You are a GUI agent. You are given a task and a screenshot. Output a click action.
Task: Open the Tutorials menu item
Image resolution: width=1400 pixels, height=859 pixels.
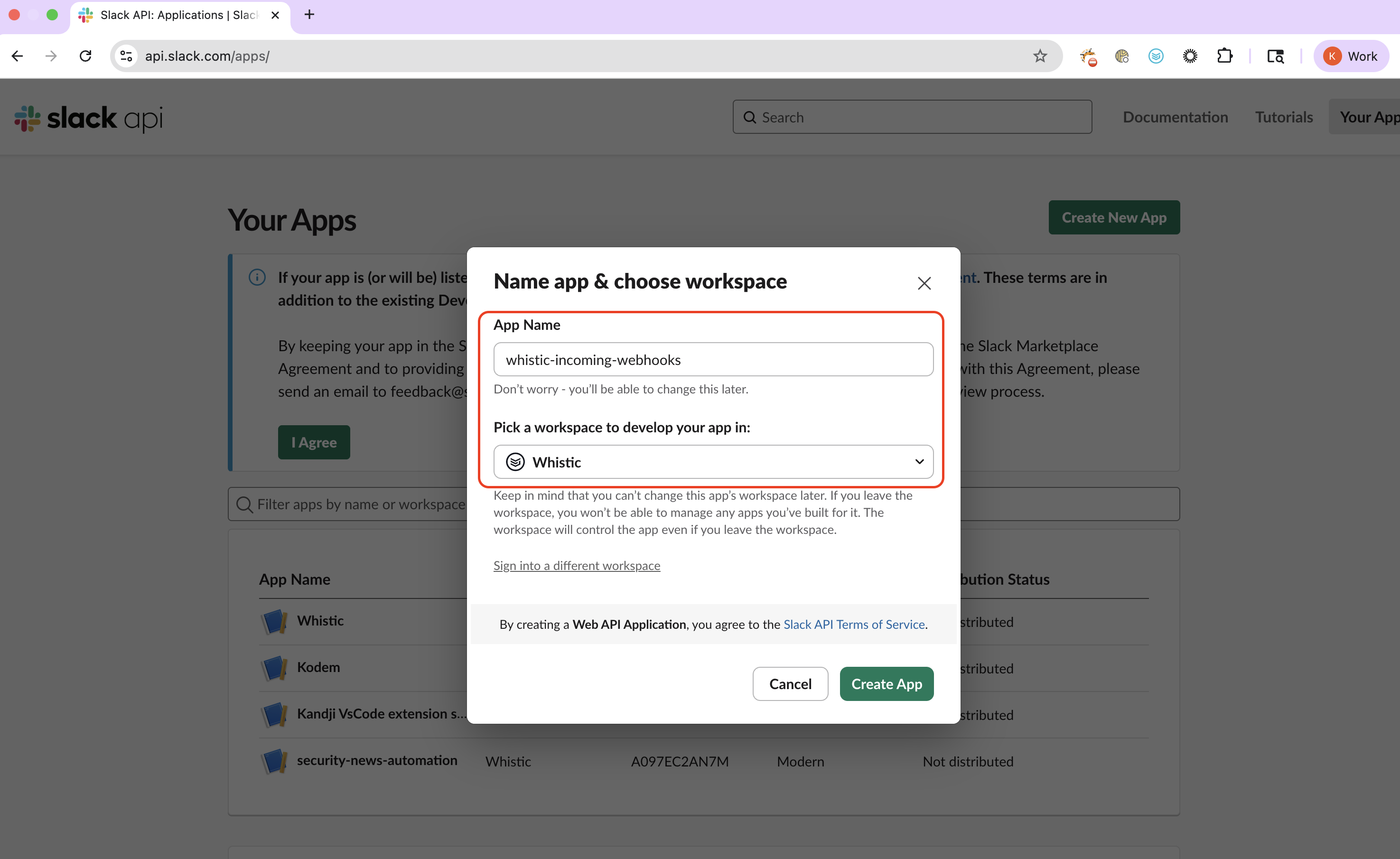coord(1284,117)
